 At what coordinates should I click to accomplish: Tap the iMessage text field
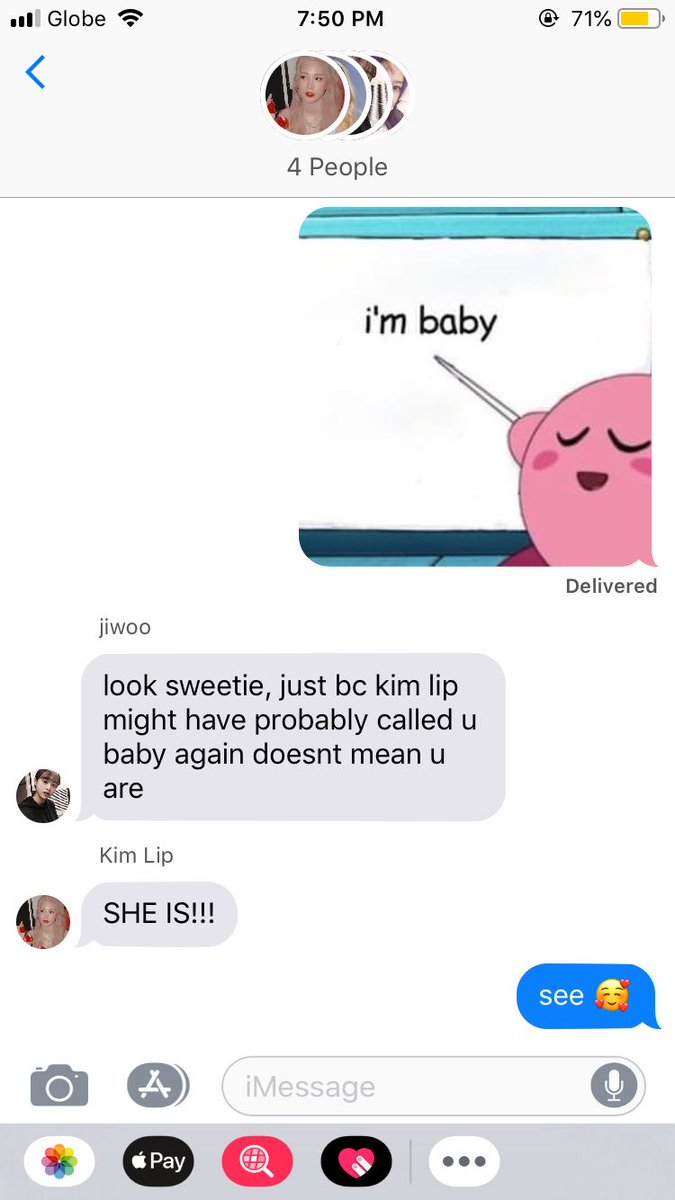[x=433, y=1086]
